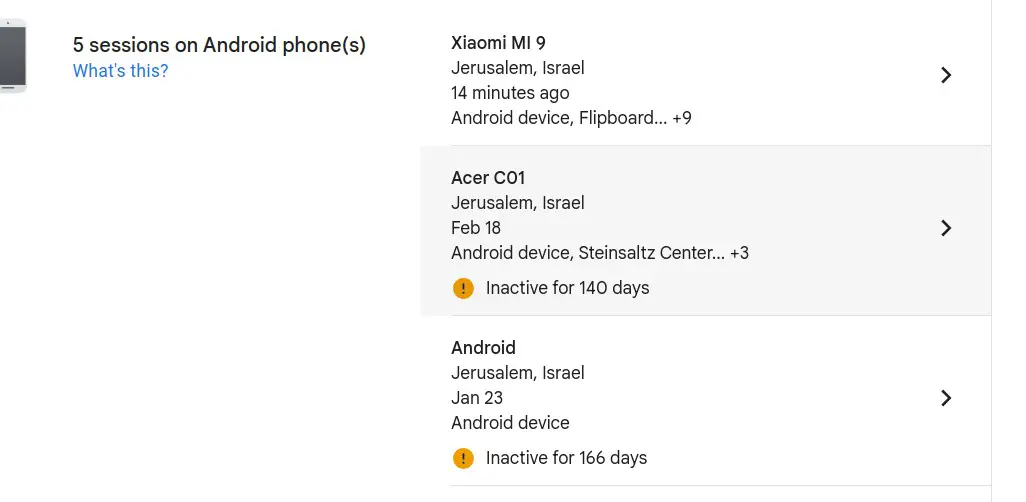Open the session titled "Android"
Viewport: 1026px width, 502px height.
tap(483, 348)
